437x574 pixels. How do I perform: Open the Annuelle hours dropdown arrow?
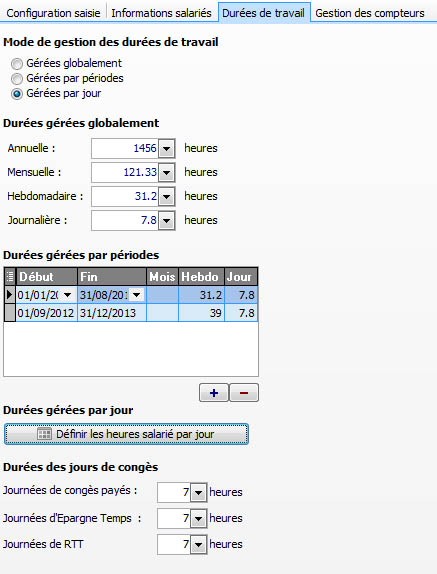(x=167, y=149)
